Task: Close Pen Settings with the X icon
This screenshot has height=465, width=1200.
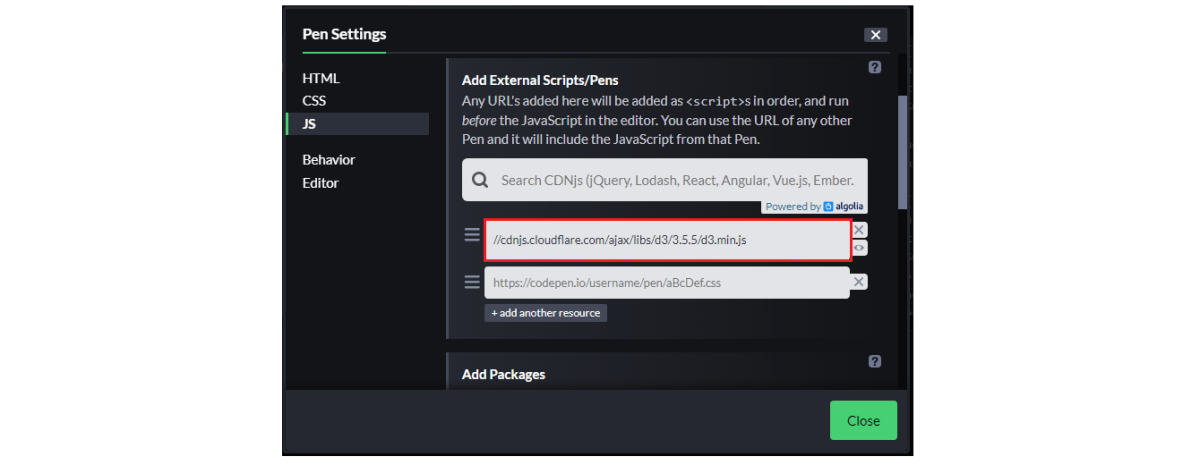Action: coord(876,35)
